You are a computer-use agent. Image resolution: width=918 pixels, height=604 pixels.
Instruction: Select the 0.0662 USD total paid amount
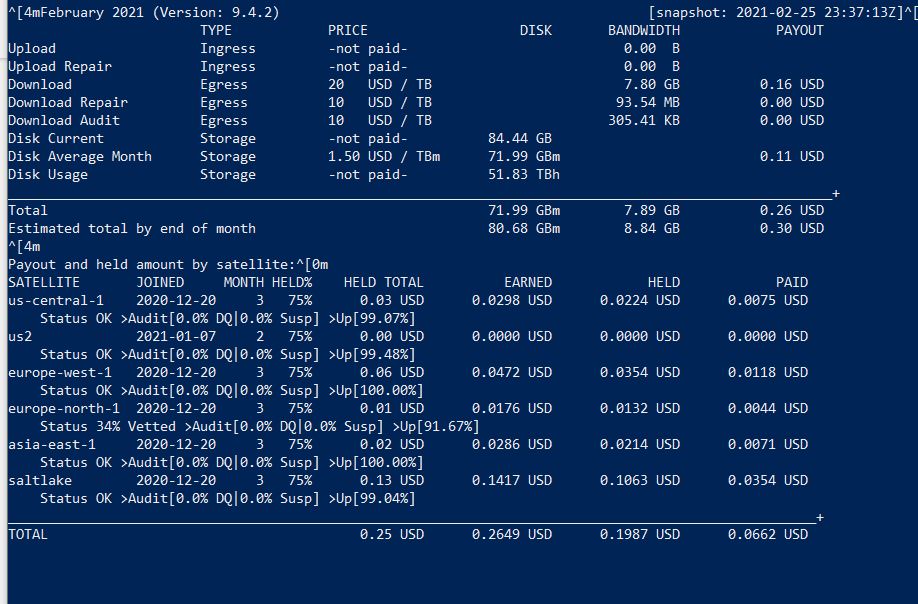(767, 535)
